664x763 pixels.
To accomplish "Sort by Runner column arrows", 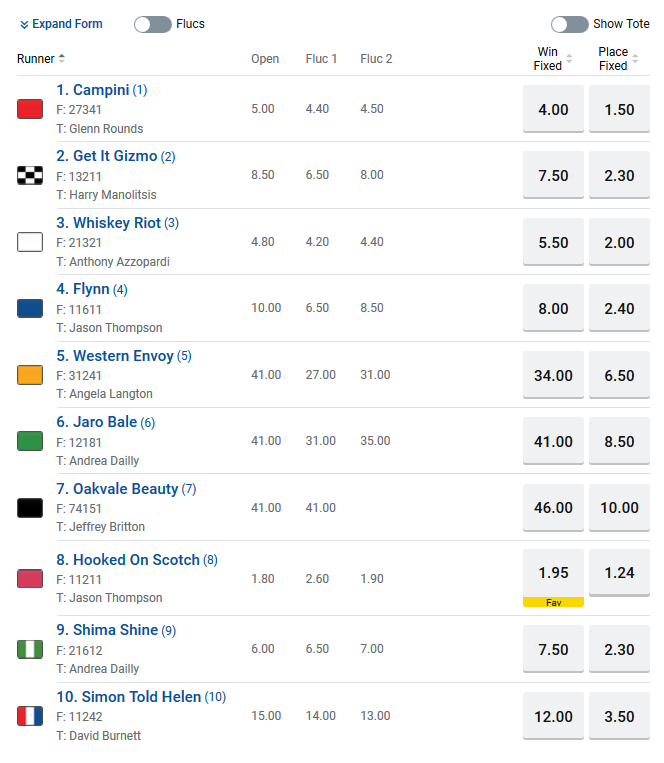I will pos(62,59).
